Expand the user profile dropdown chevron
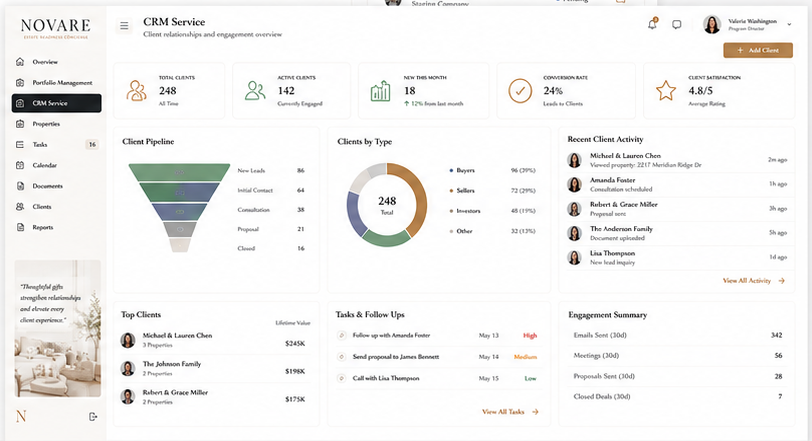The height and width of the screenshot is (441, 812). click(789, 24)
